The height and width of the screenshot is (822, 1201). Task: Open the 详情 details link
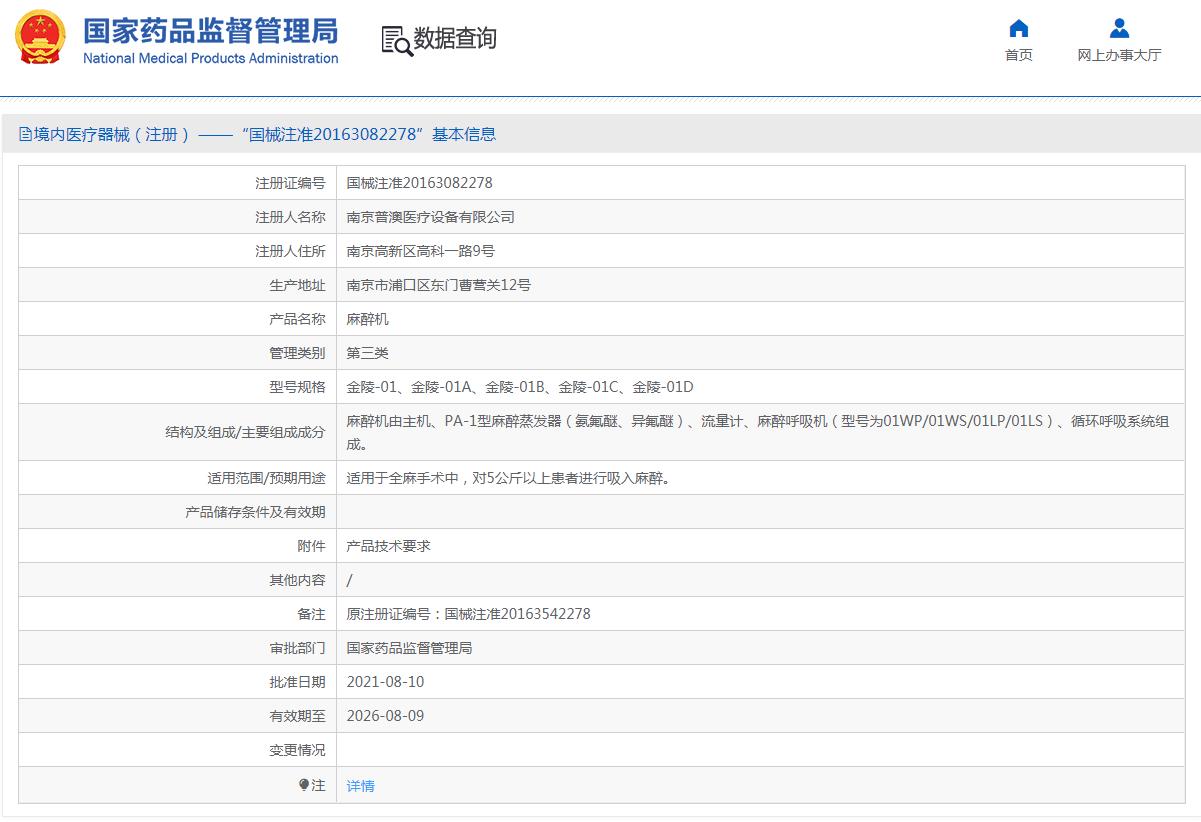coord(360,786)
